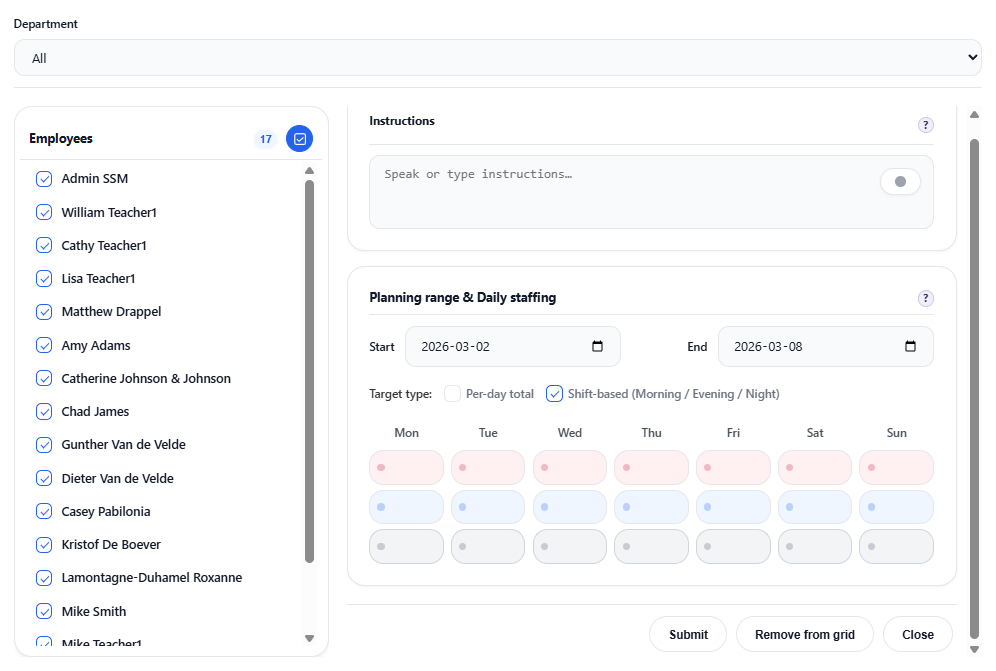Uncheck Lamontagne-Duhamel Roxanne
The width and height of the screenshot is (996, 671).
pos(44,577)
